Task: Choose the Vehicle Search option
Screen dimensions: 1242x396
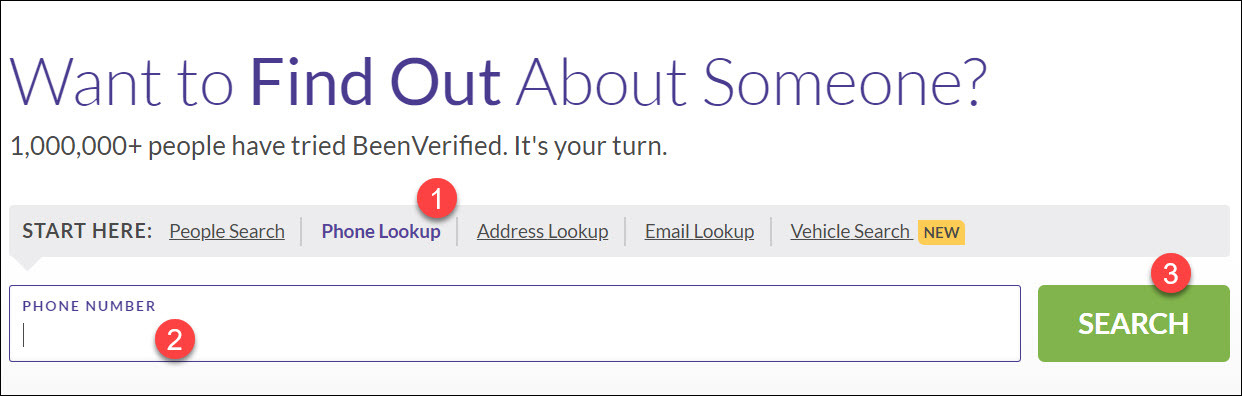Action: pyautogui.click(x=850, y=232)
